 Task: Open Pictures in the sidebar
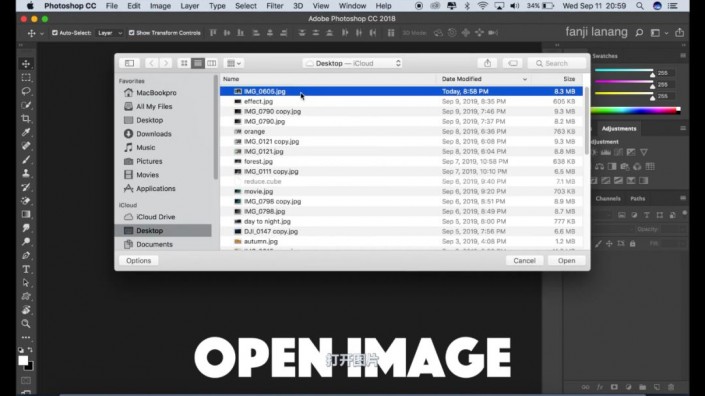149,161
